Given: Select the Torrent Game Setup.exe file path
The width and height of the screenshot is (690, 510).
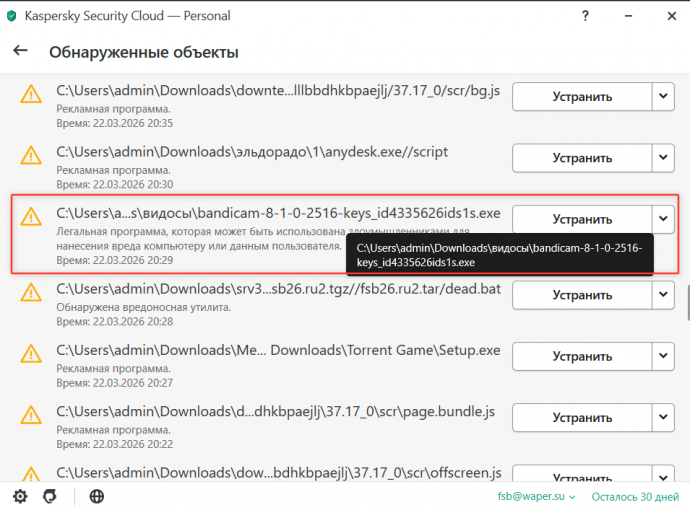Looking at the screenshot, I should (x=278, y=351).
